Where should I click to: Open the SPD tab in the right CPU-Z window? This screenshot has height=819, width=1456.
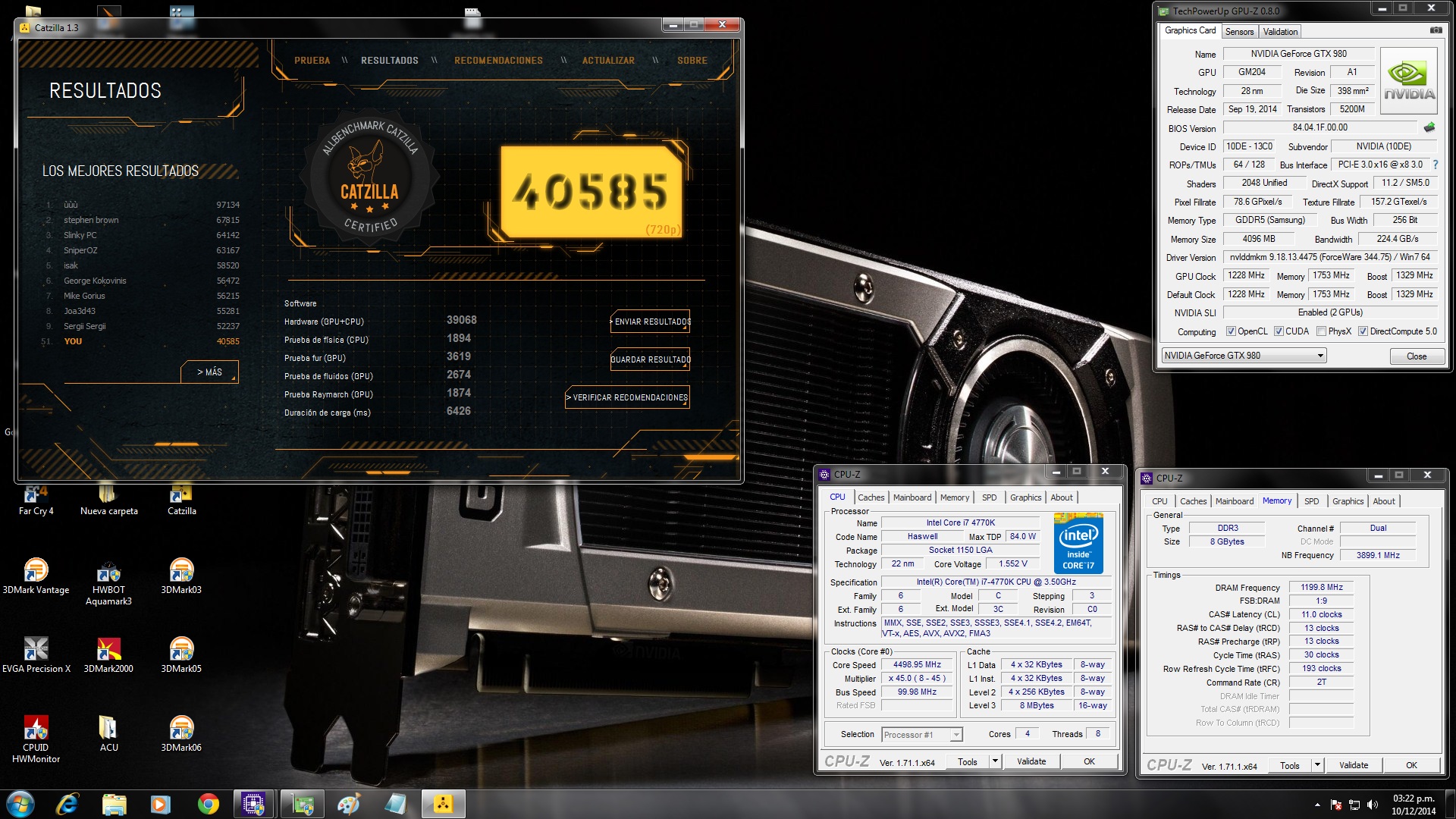[x=1311, y=501]
